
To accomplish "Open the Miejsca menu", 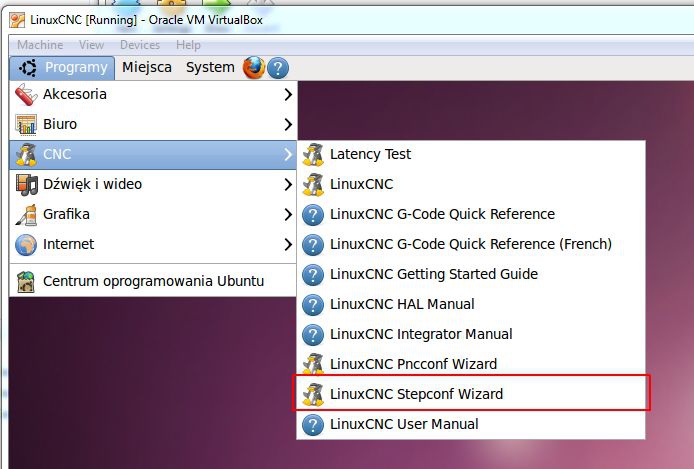I will click(x=147, y=67).
